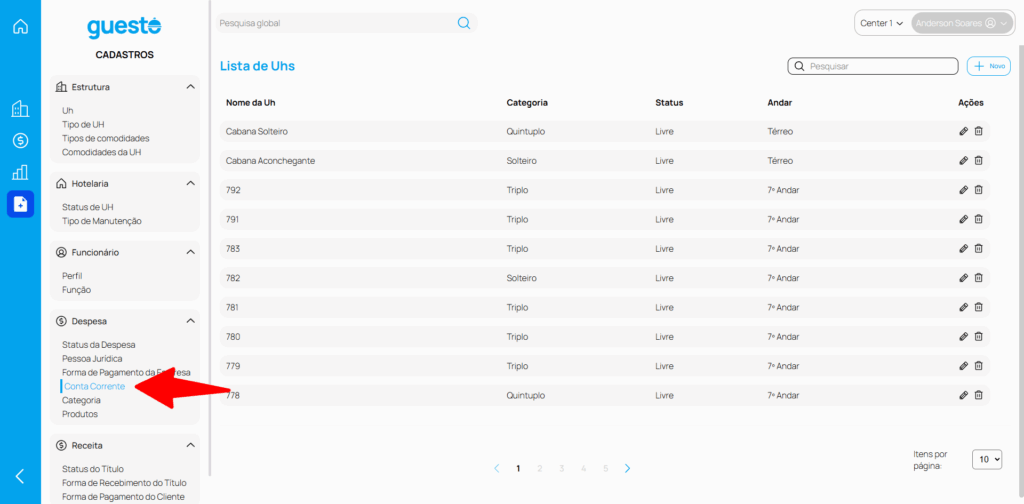Select Conta Corrente in the Despesa menu
This screenshot has height=504, width=1024.
[94, 386]
